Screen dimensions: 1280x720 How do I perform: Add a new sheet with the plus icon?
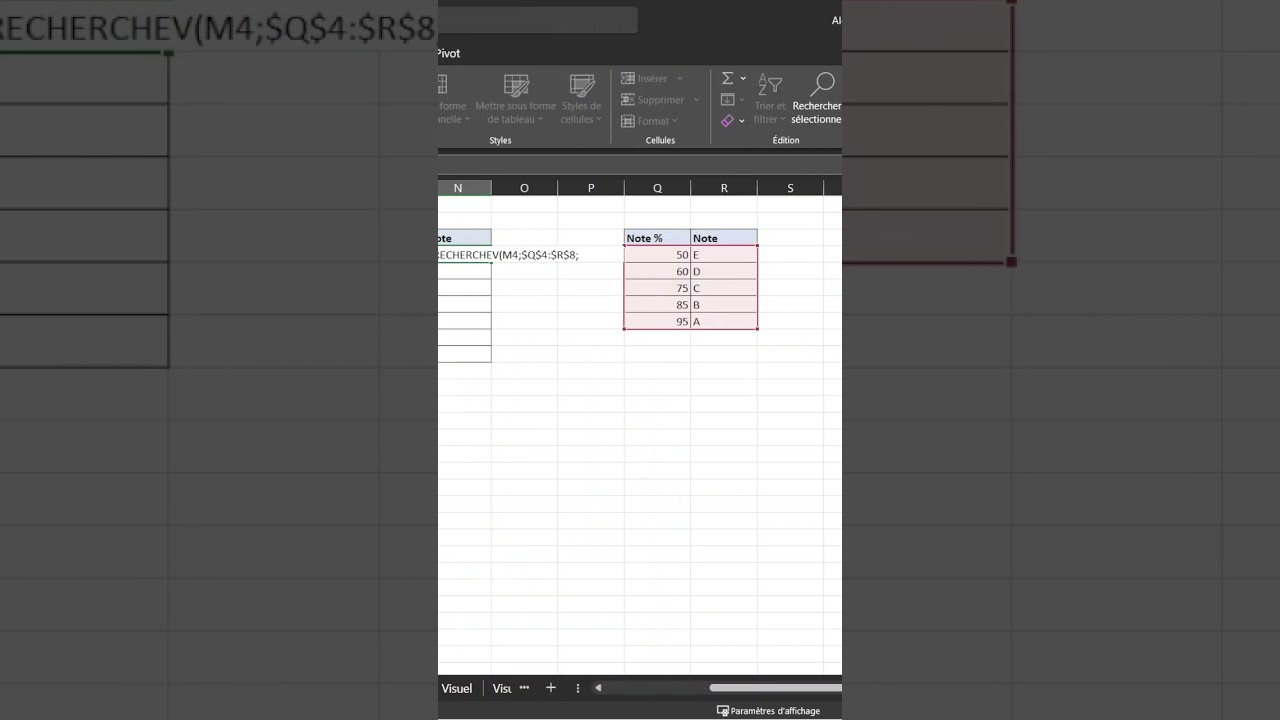550,688
